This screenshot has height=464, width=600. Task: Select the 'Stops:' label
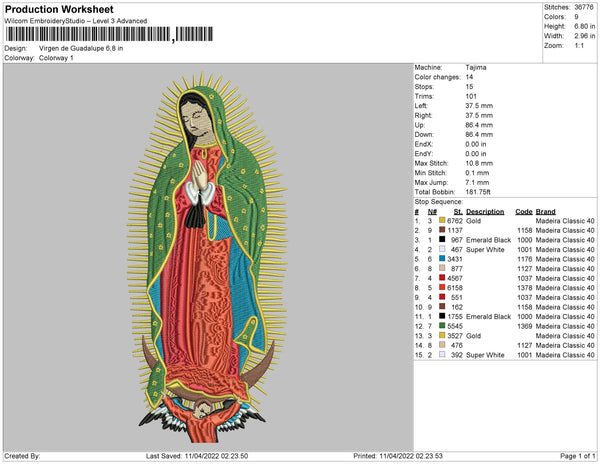(x=424, y=86)
